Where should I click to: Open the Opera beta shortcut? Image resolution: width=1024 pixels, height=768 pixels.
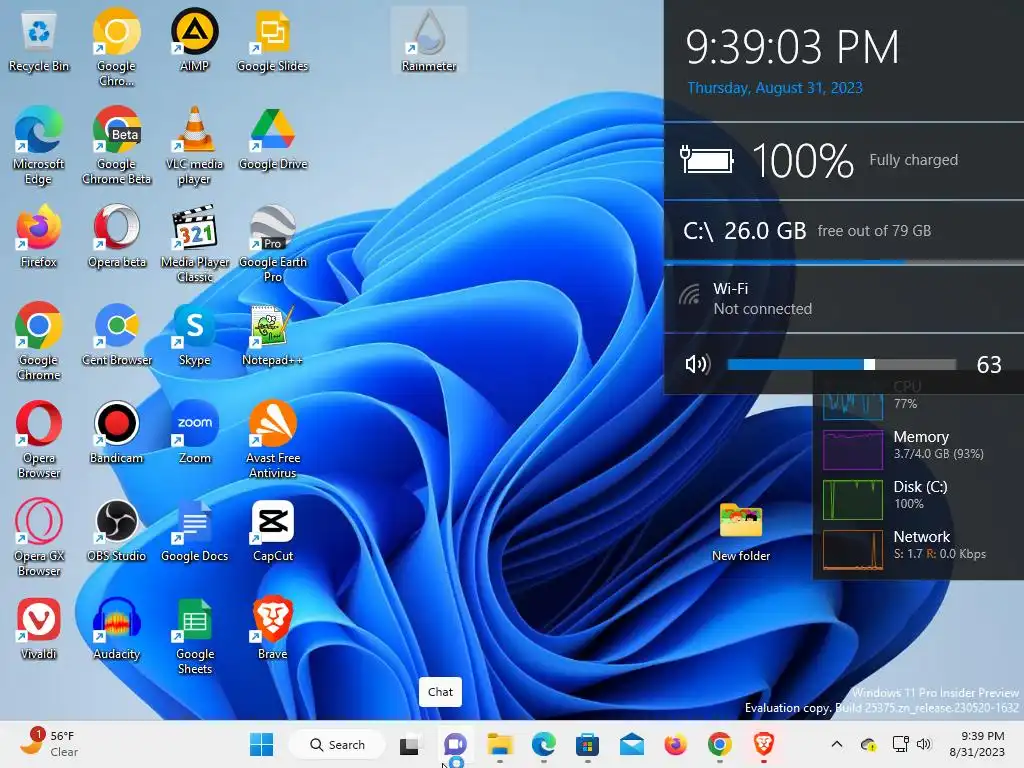(x=117, y=238)
